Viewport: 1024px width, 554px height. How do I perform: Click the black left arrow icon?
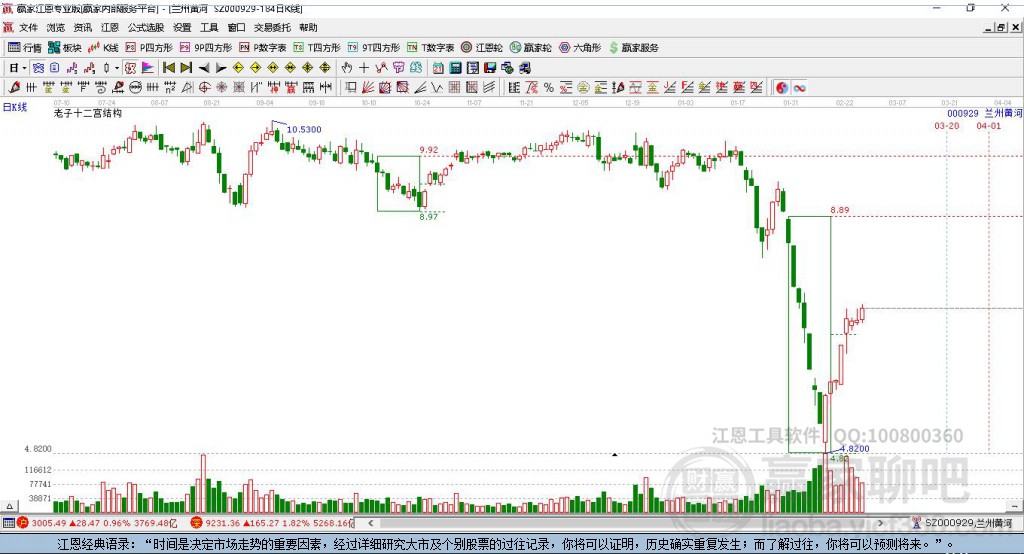[x=204, y=68]
